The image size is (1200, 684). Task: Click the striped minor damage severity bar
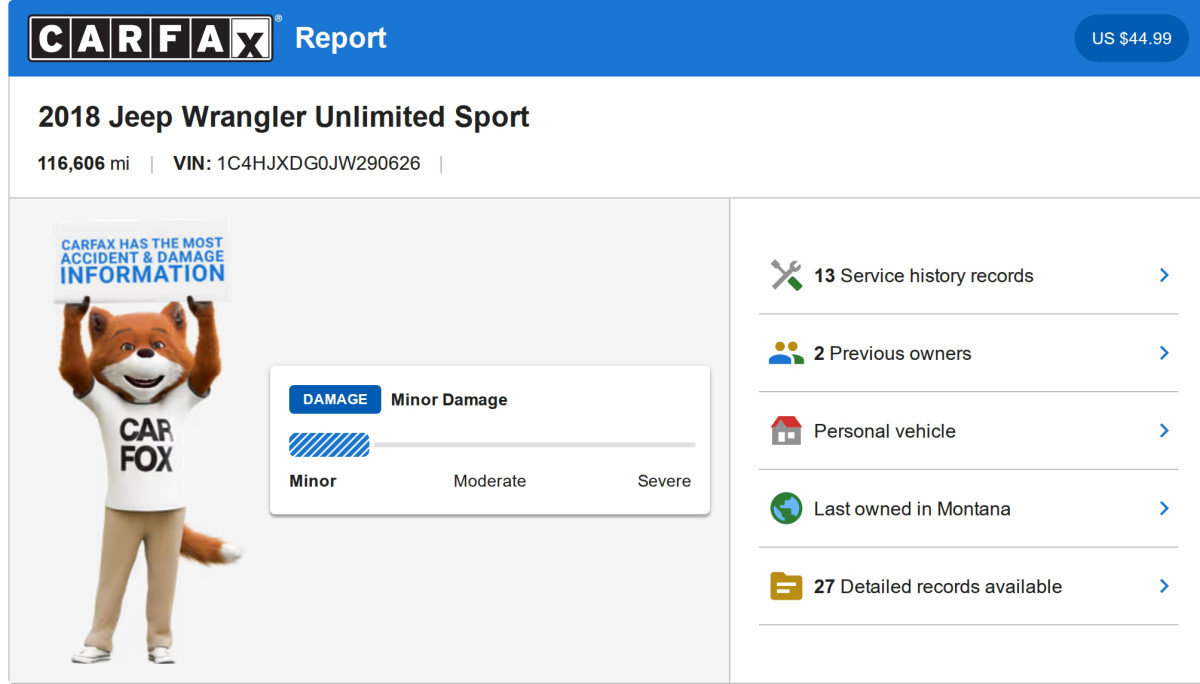[329, 445]
